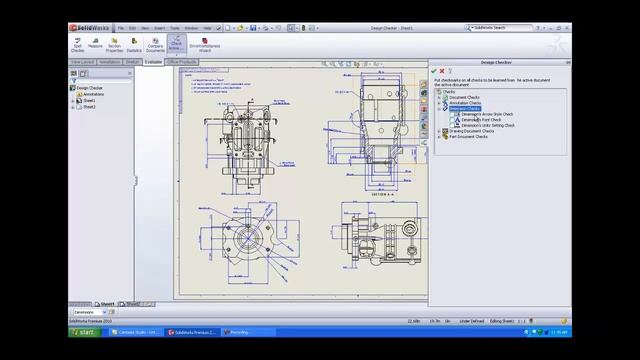Open the Insert menu

(159, 28)
